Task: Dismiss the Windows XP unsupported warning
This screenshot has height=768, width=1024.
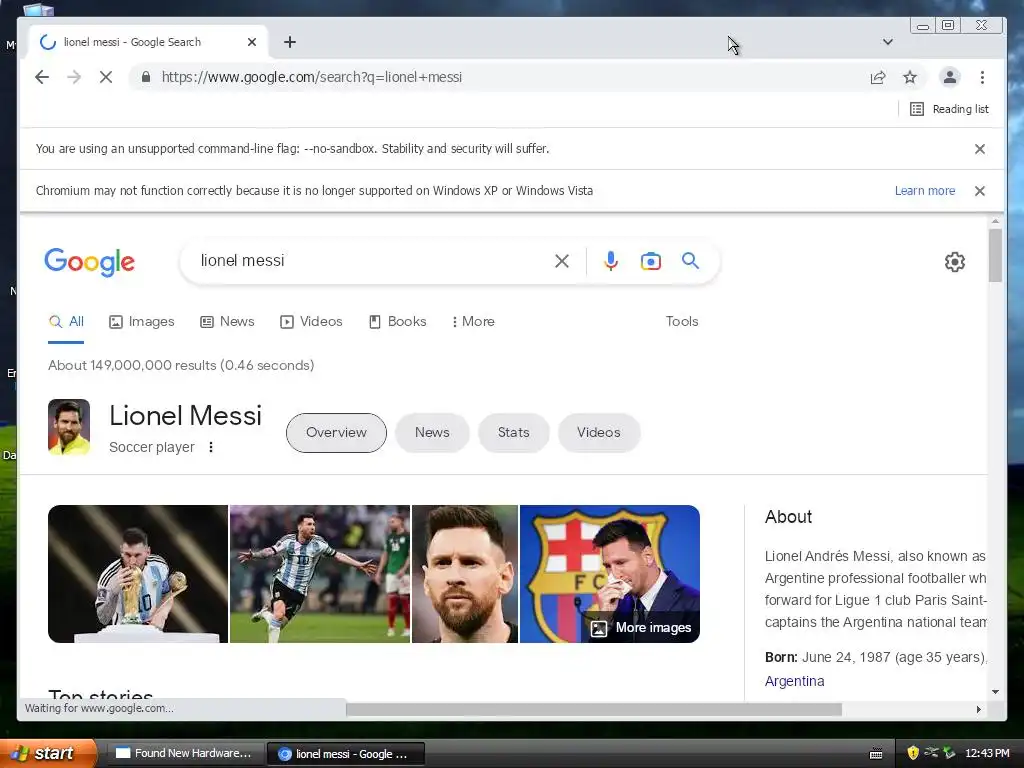Action: point(980,191)
